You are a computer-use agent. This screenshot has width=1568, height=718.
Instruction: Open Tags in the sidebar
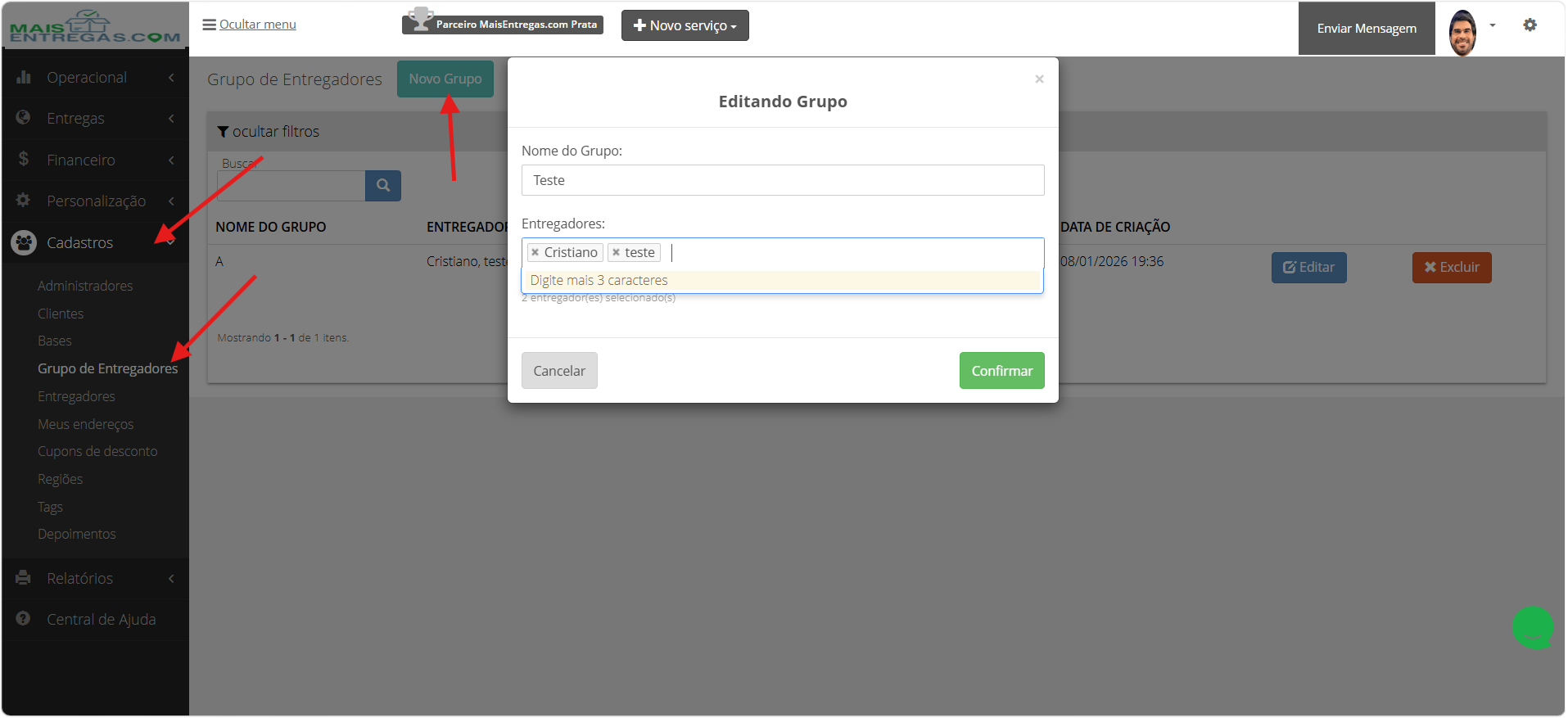click(x=50, y=507)
